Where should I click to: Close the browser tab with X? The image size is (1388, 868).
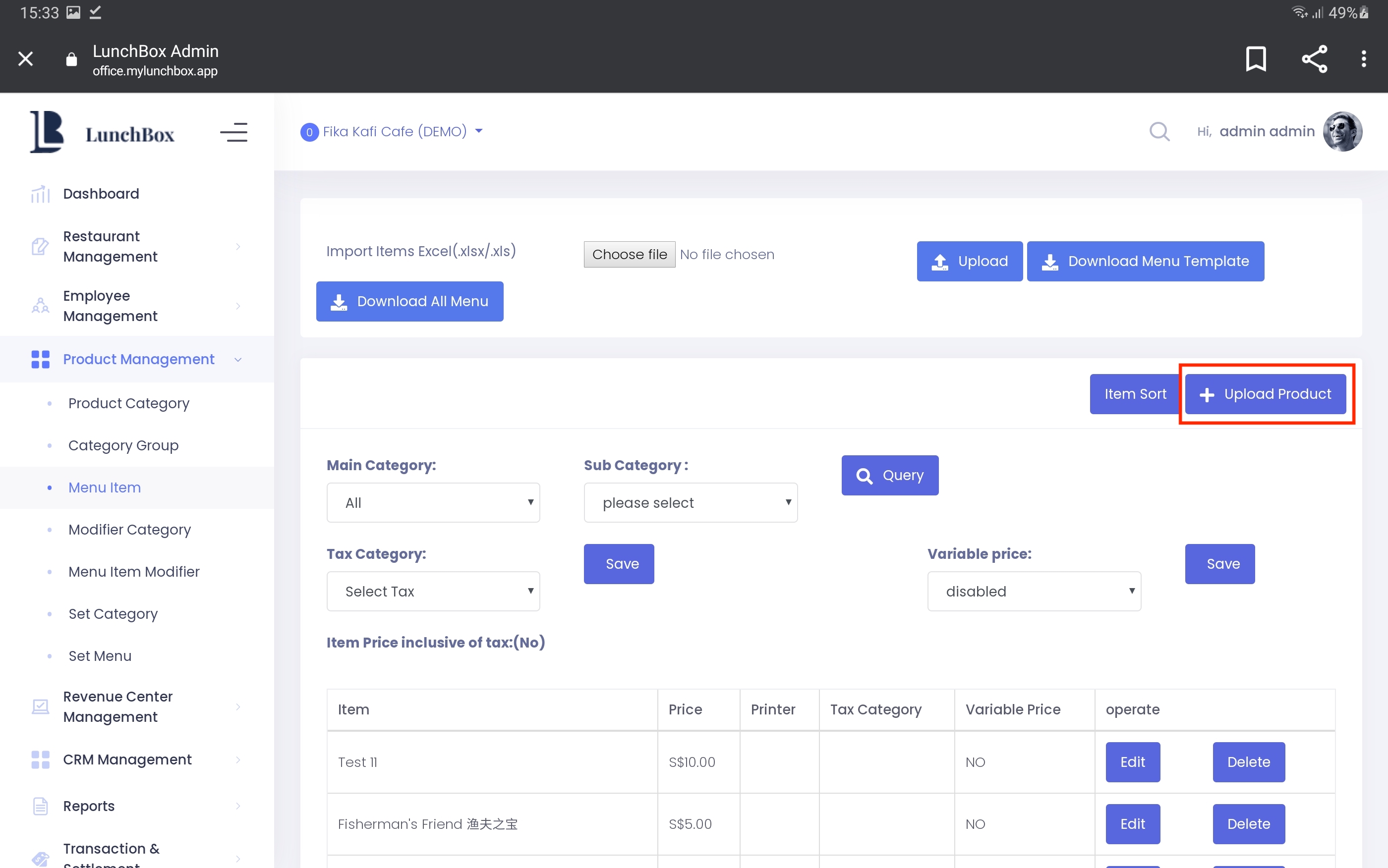(25, 58)
